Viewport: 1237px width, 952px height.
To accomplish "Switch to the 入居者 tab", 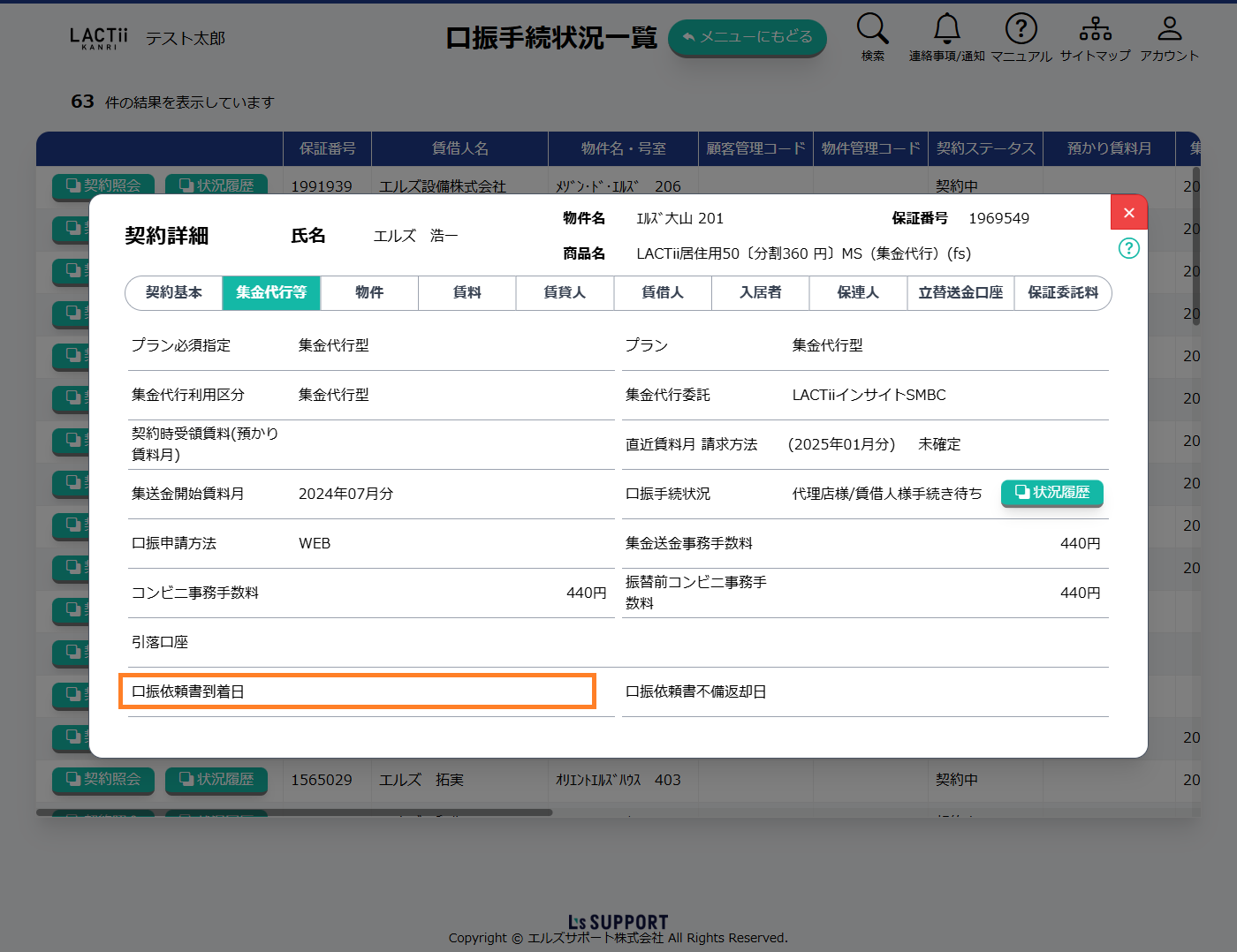I will click(x=760, y=292).
